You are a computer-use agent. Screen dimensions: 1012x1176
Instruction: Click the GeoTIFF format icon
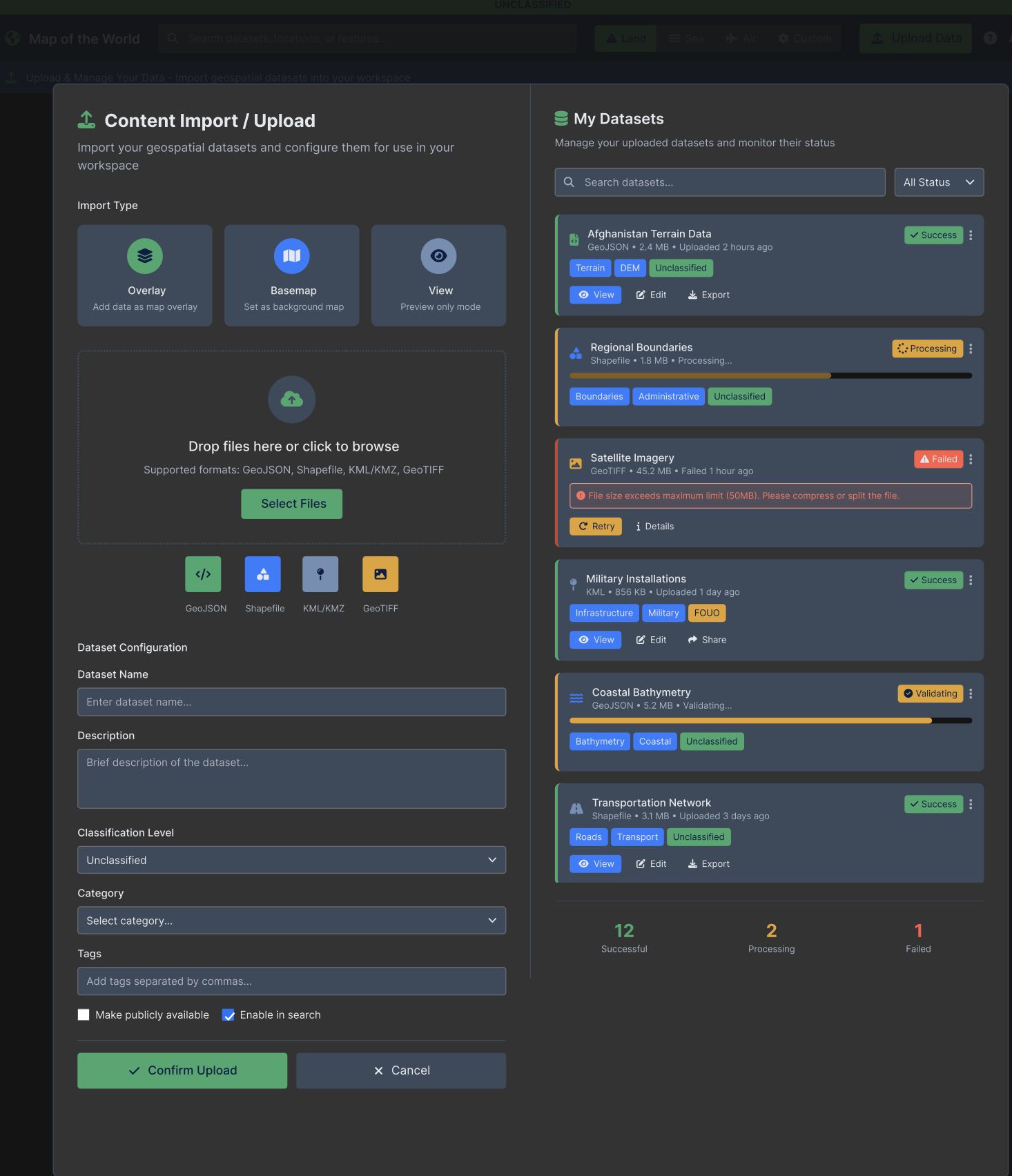[380, 574]
